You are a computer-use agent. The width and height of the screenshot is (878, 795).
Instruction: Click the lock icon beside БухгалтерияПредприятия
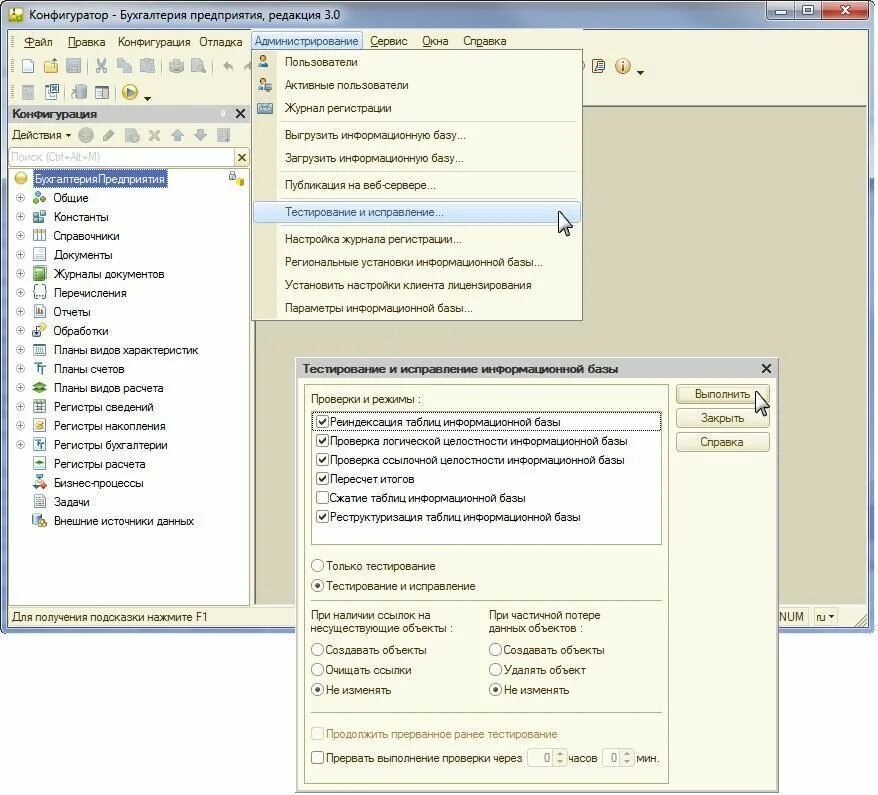(232, 175)
